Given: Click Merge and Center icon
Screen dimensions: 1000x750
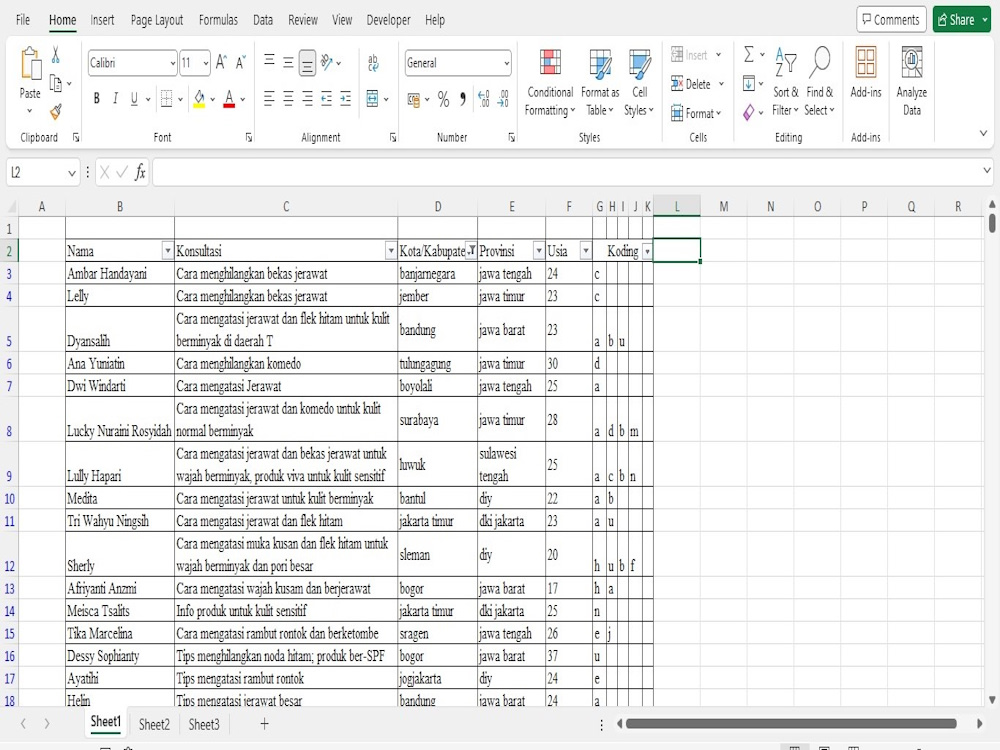Looking at the screenshot, I should point(372,98).
